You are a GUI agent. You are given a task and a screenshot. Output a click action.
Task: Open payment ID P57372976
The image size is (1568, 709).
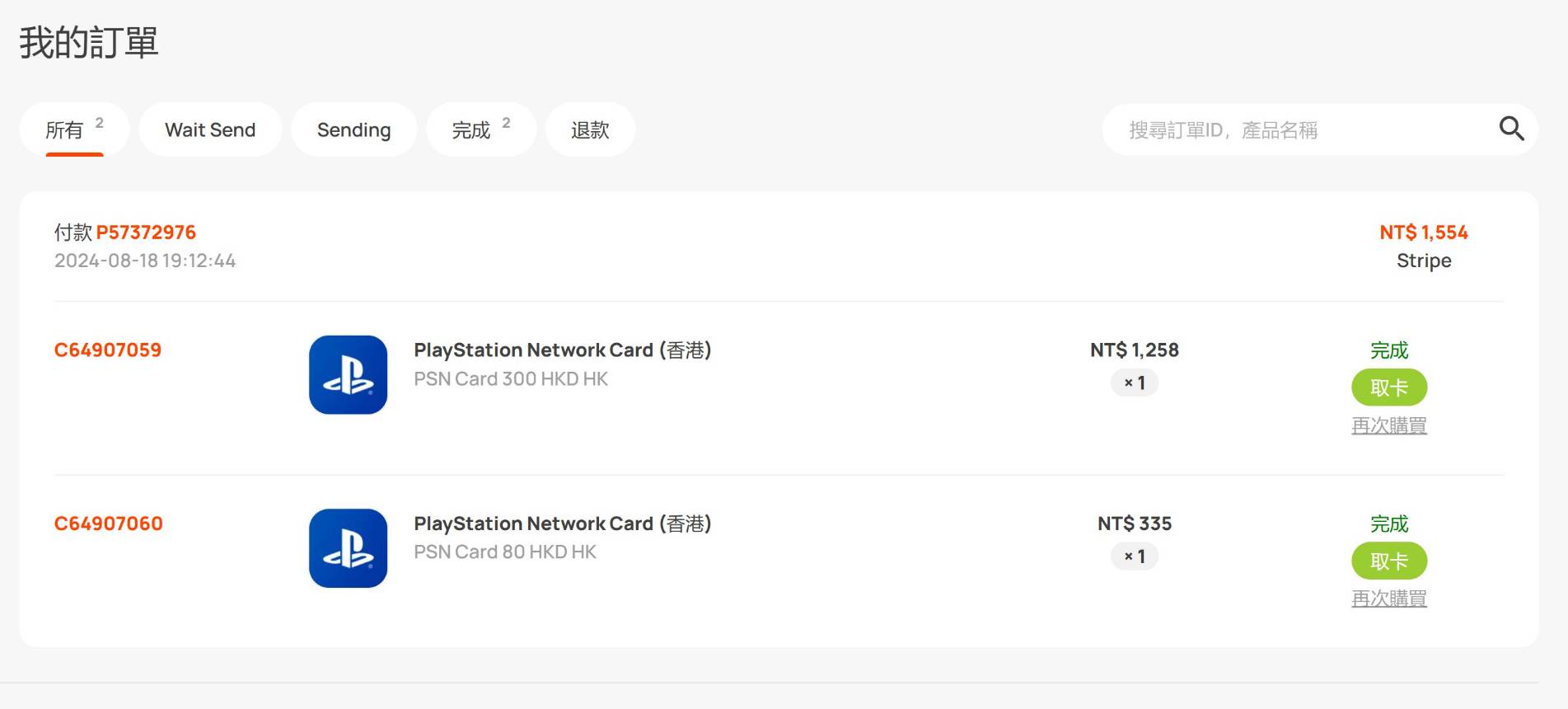pyautogui.click(x=146, y=232)
